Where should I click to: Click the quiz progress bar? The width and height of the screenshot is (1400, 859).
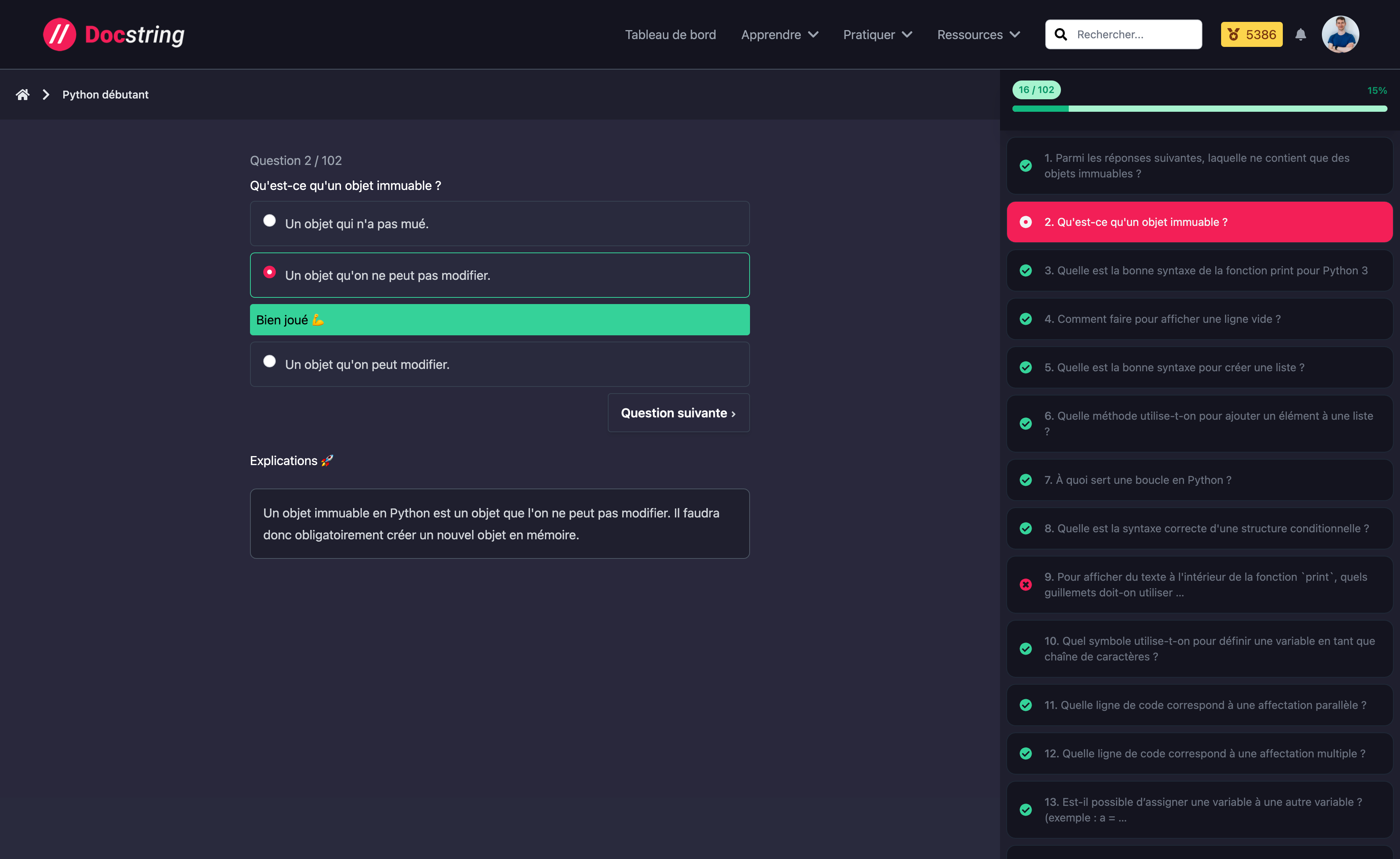pyautogui.click(x=1199, y=109)
